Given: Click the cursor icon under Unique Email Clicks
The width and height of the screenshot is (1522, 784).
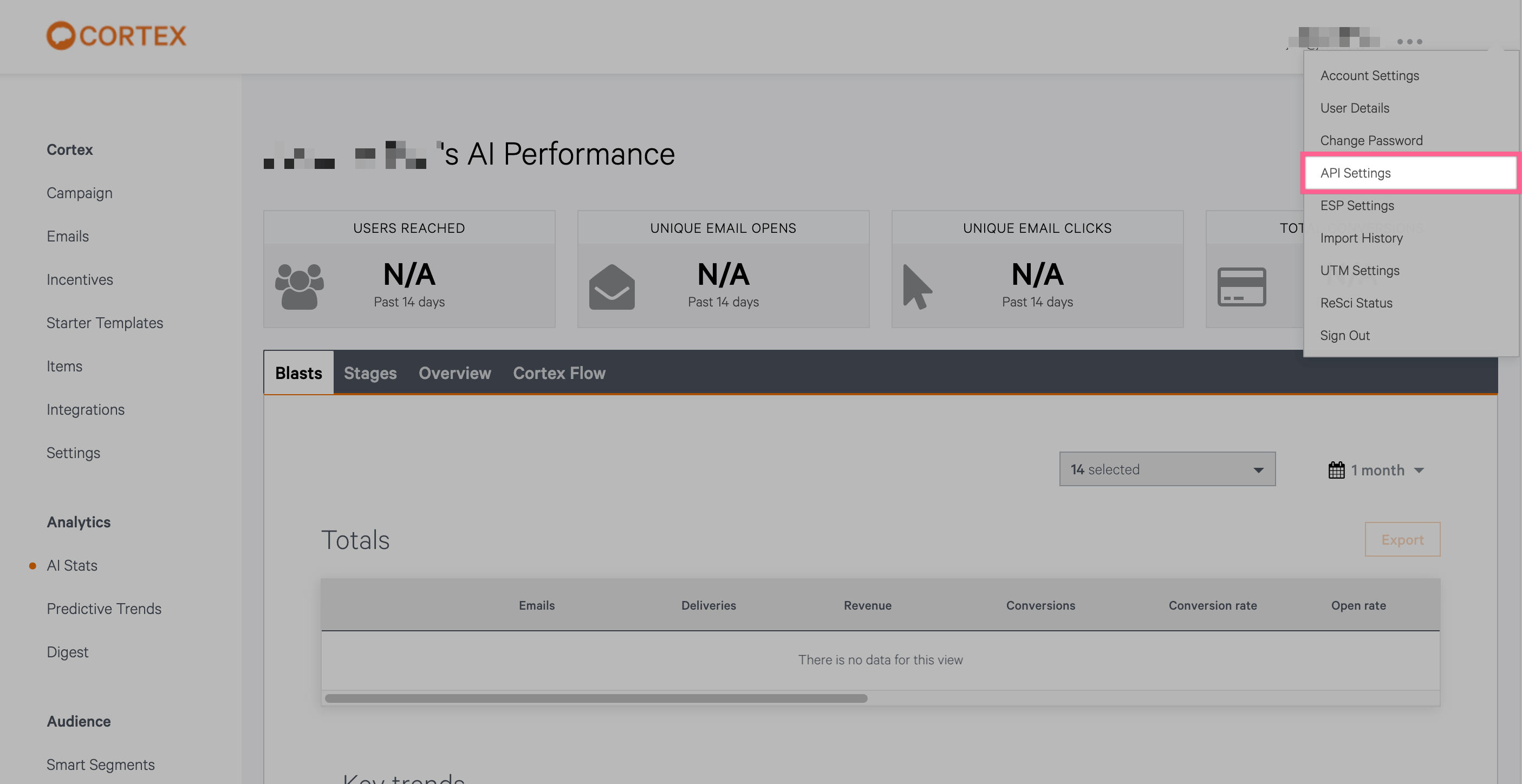Looking at the screenshot, I should pyautogui.click(x=918, y=287).
